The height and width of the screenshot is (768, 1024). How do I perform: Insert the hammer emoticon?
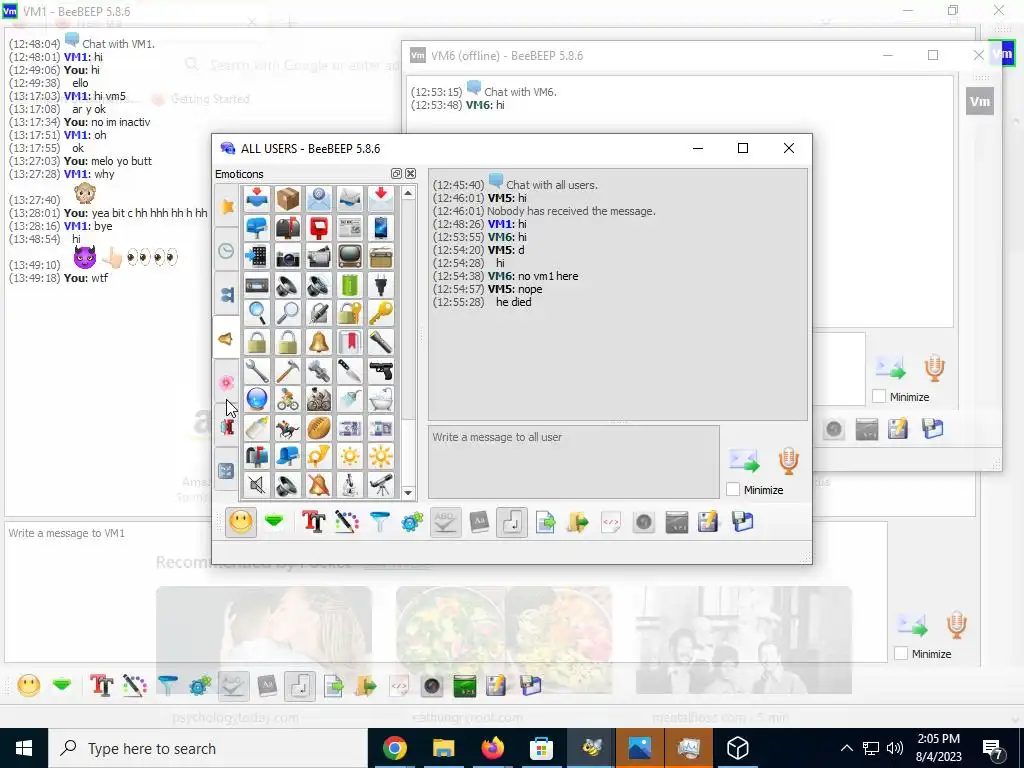(287, 371)
